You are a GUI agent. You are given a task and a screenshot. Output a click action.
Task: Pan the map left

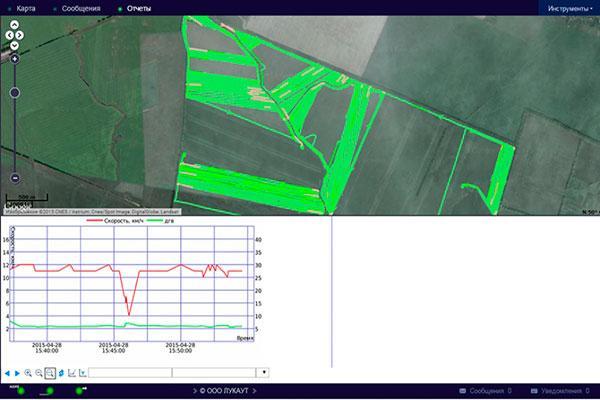coord(9,35)
